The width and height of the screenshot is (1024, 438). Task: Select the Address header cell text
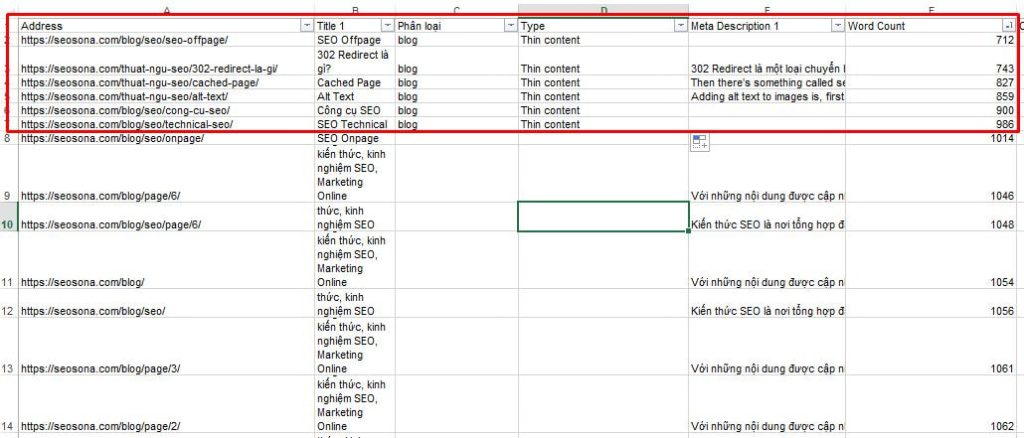(x=42, y=26)
